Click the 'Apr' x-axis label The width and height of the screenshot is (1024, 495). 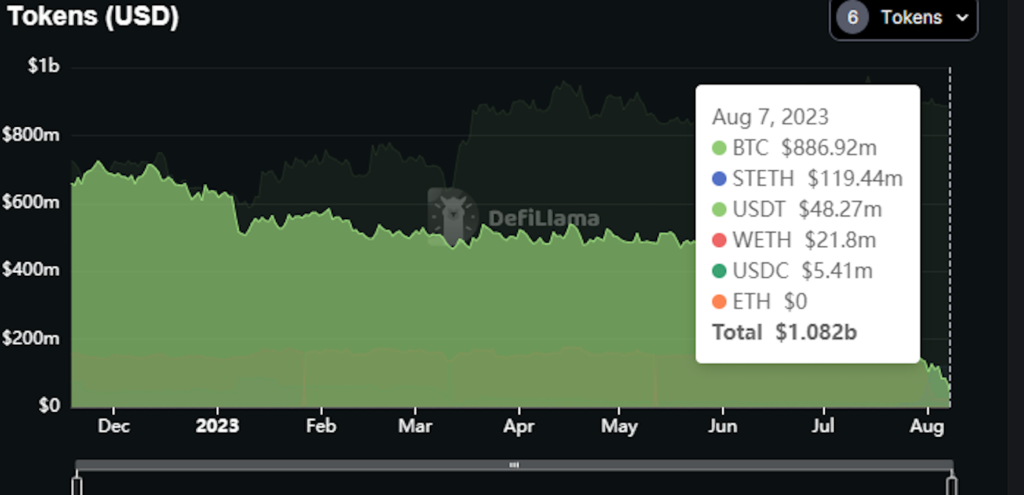coord(519,426)
